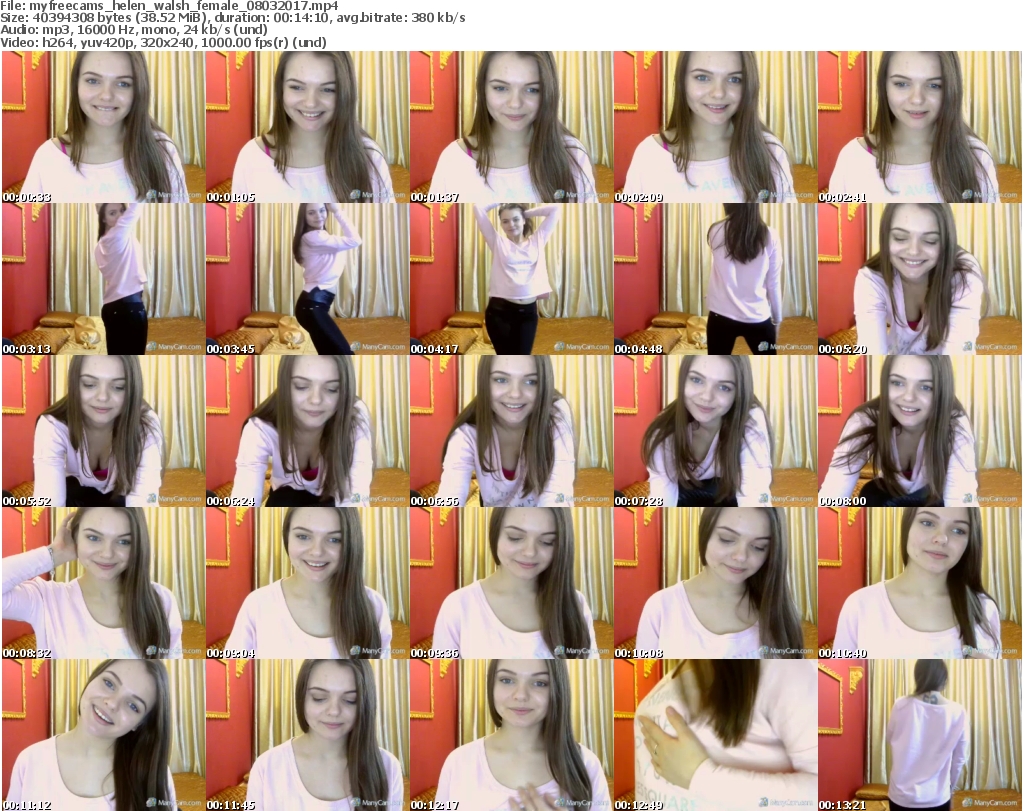Open the frame at 00:11:45
Image resolution: width=1024 pixels, height=811 pixels.
[308, 735]
